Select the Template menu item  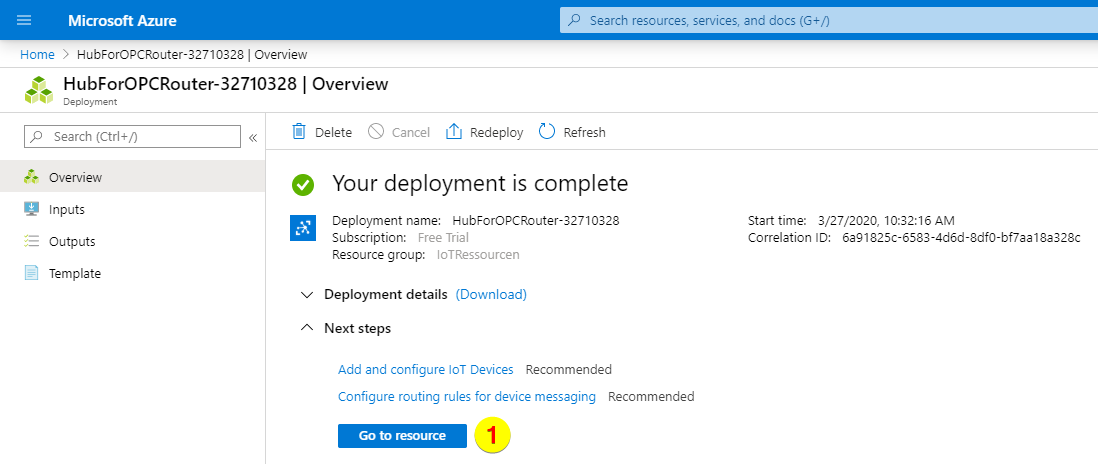(75, 273)
